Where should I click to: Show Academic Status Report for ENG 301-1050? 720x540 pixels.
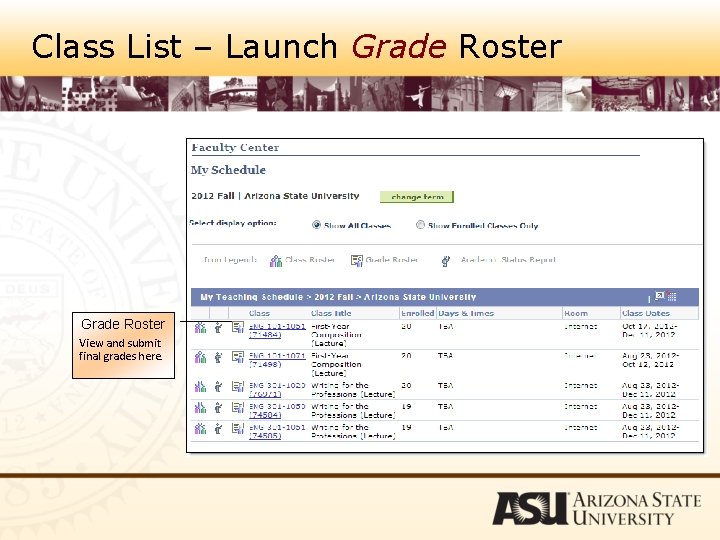pos(219,408)
